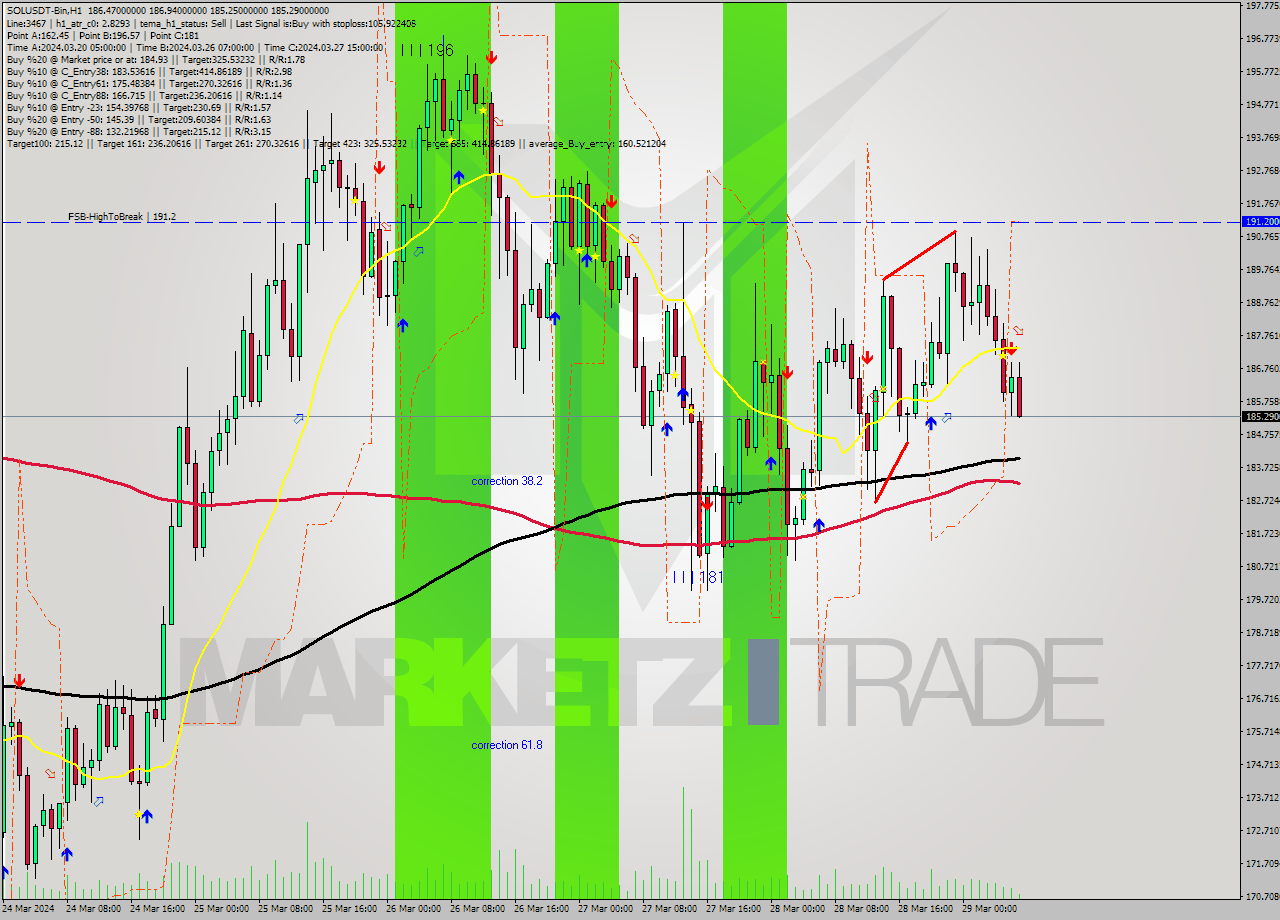Click the 194.771 price axis label
Viewport: 1280px width, 920px height.
point(1262,105)
